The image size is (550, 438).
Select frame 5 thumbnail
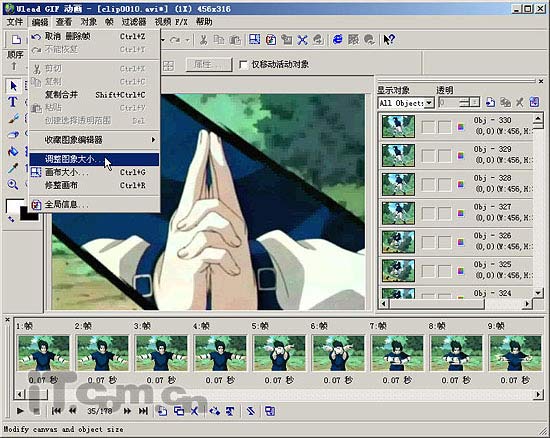(280, 353)
